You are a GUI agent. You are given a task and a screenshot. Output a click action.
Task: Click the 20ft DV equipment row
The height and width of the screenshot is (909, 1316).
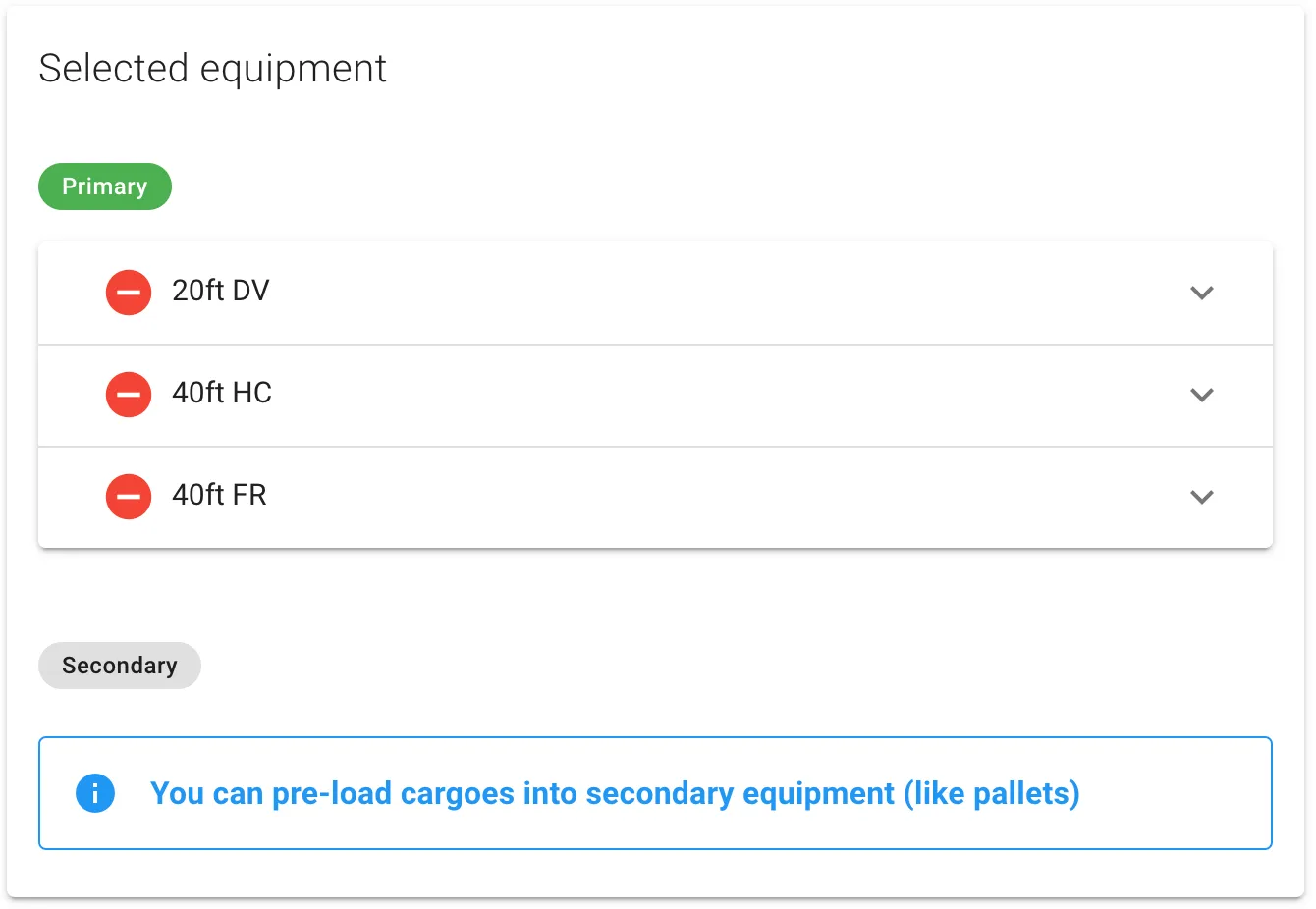[589, 292]
